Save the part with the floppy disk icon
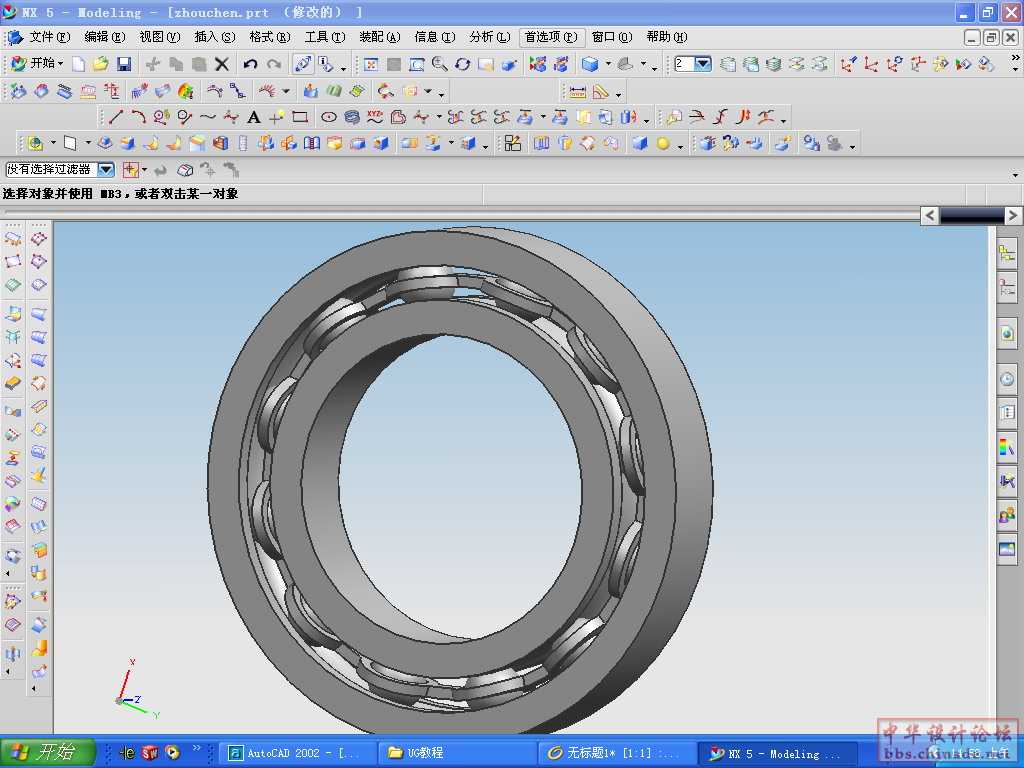The image size is (1024, 768). tap(124, 64)
